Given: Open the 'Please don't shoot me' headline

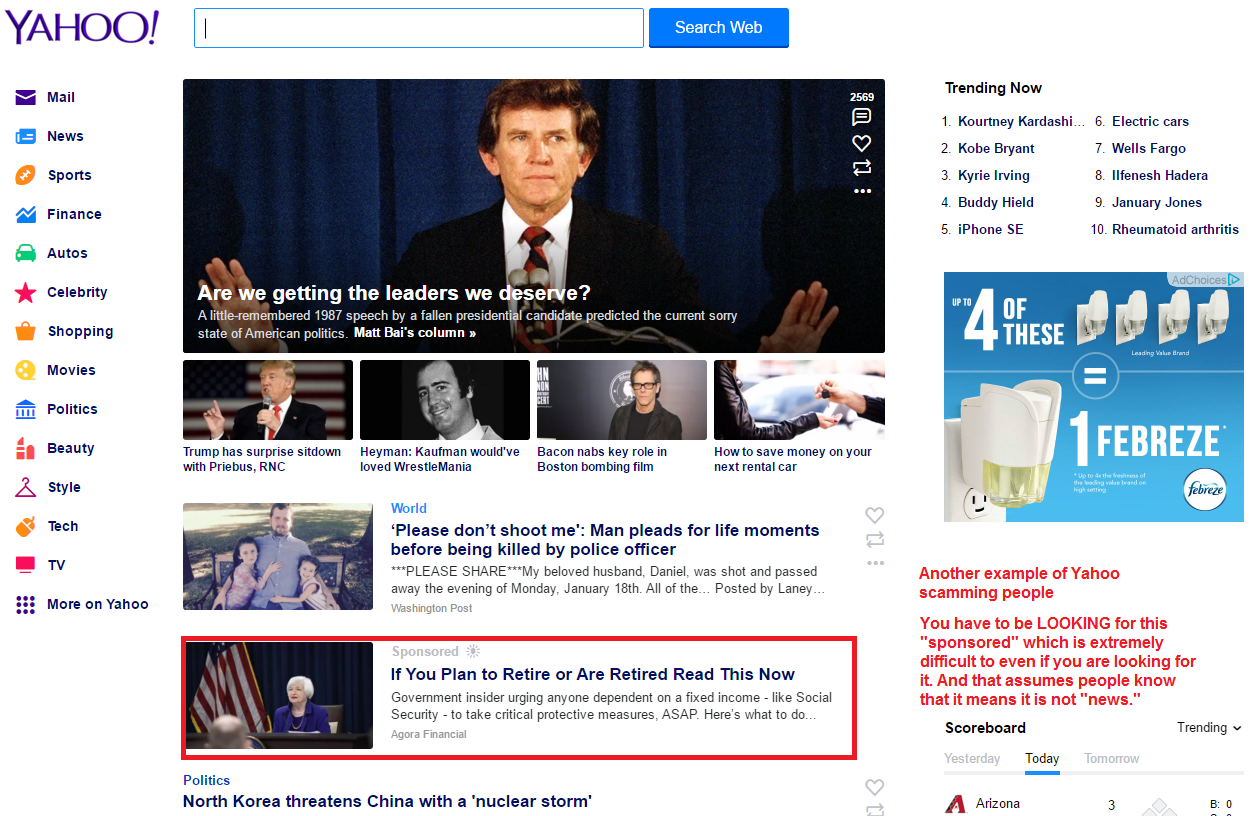Looking at the screenshot, I should click(x=605, y=540).
